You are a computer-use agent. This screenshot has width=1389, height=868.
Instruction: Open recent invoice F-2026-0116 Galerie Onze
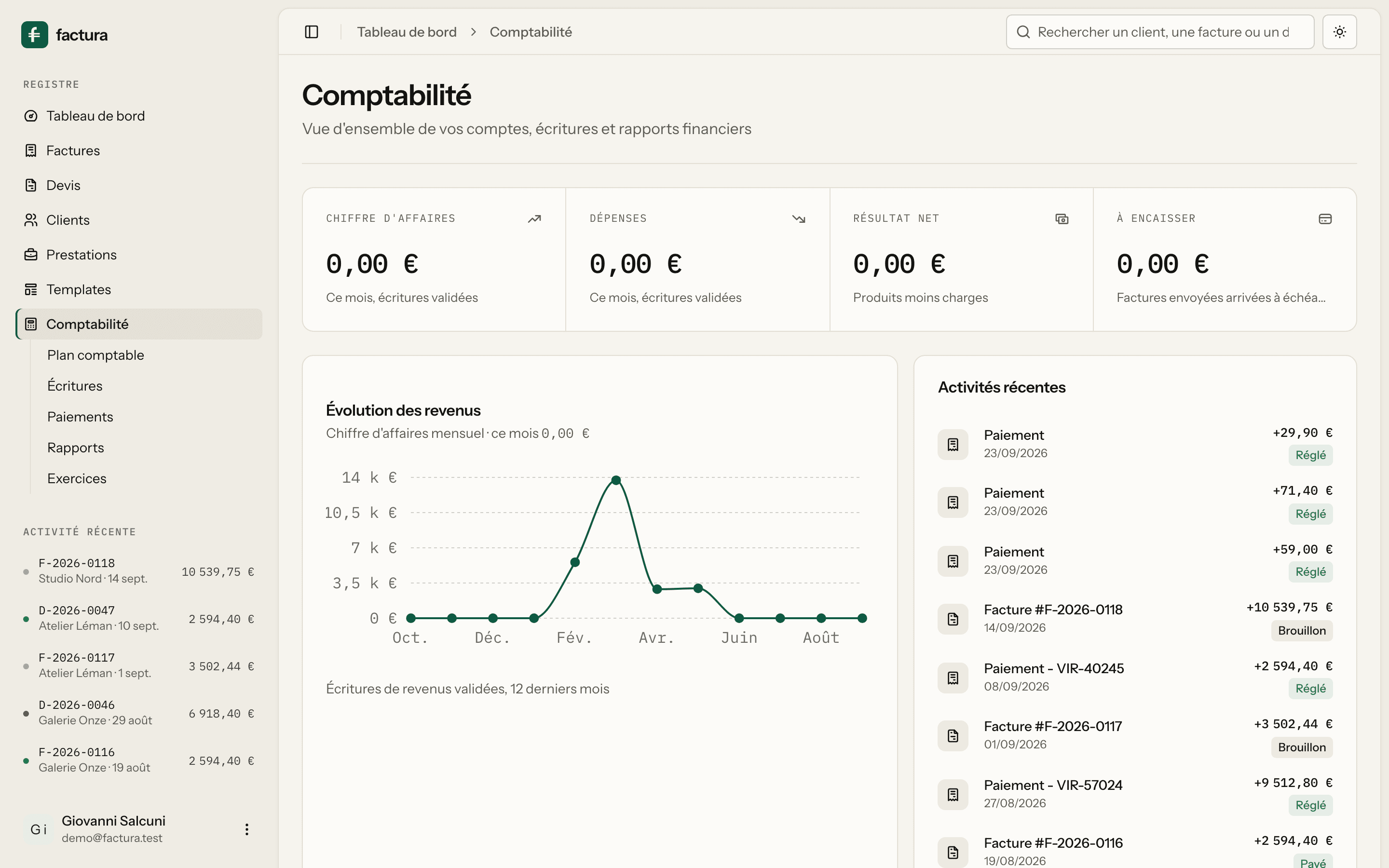pos(139,760)
